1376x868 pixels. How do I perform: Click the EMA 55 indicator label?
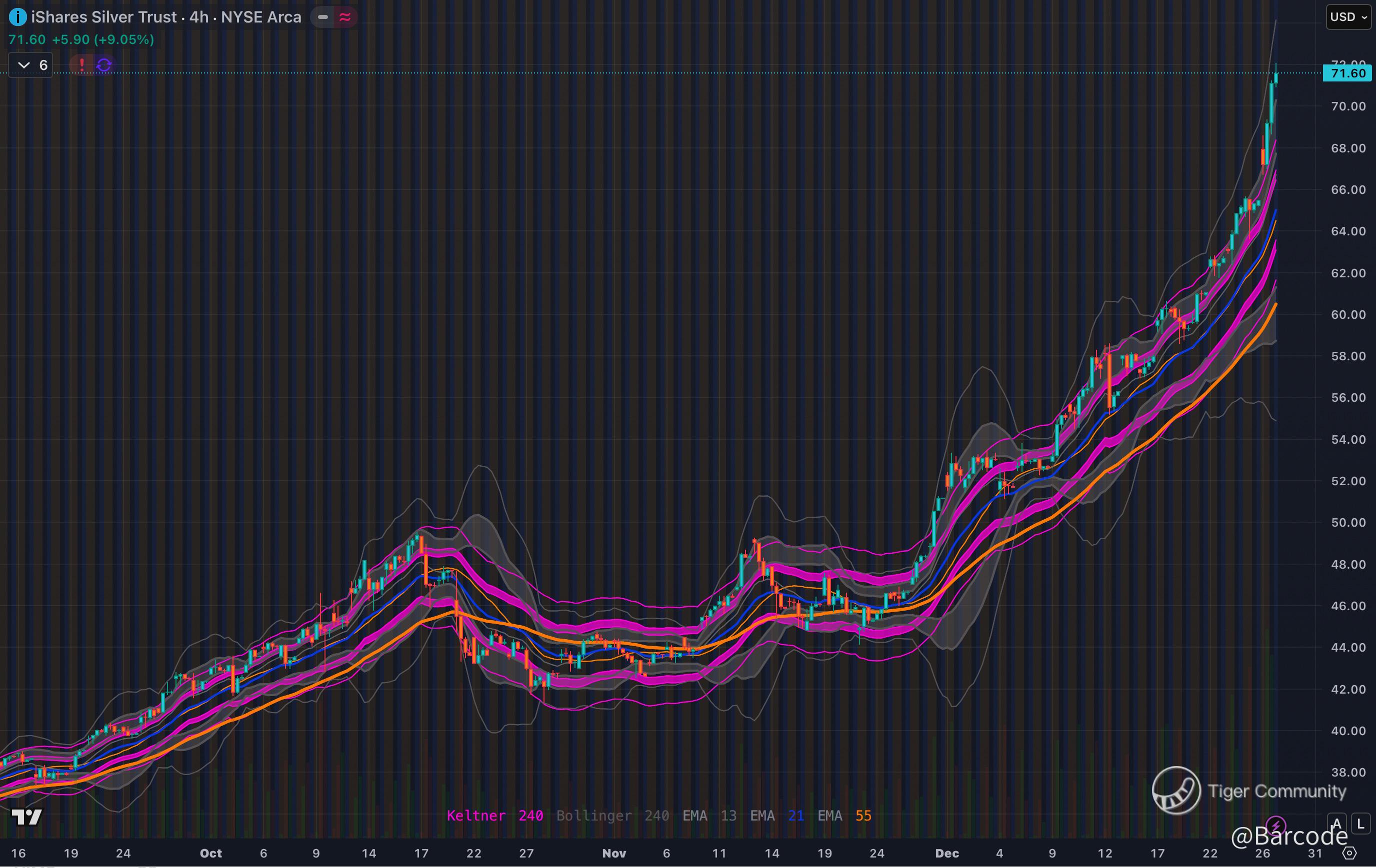point(844,816)
